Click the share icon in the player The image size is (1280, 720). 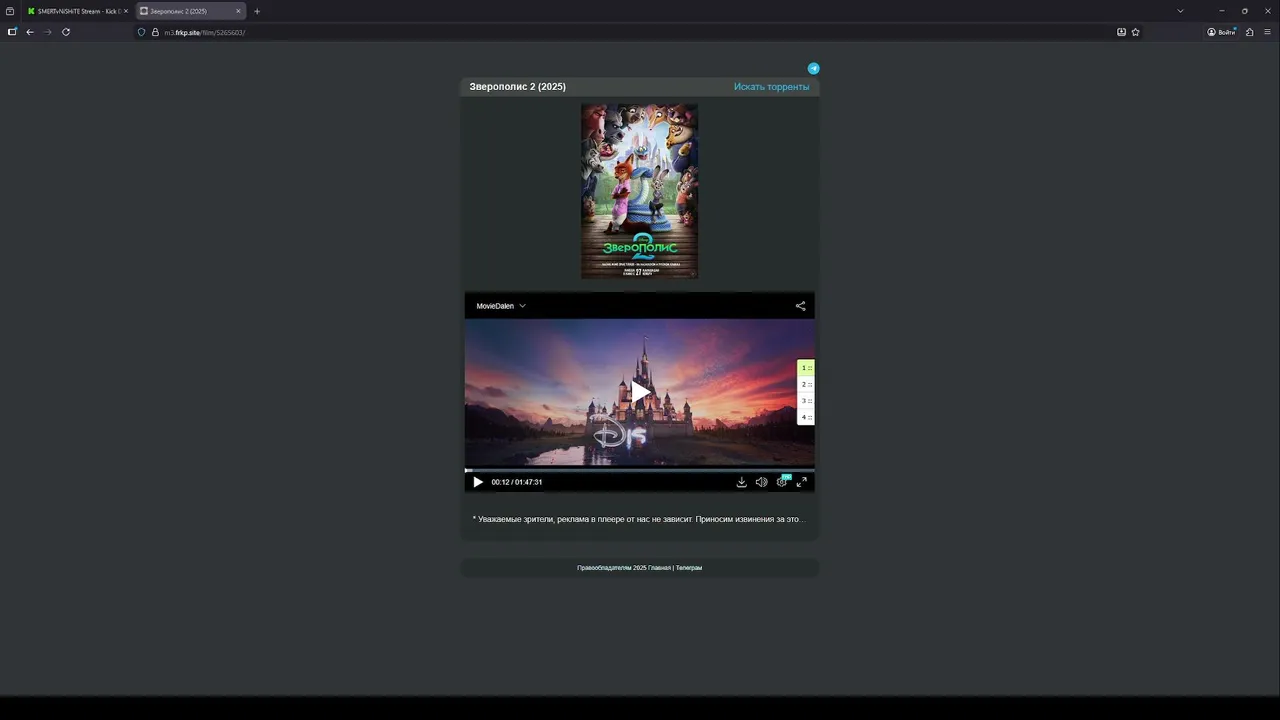tap(800, 306)
